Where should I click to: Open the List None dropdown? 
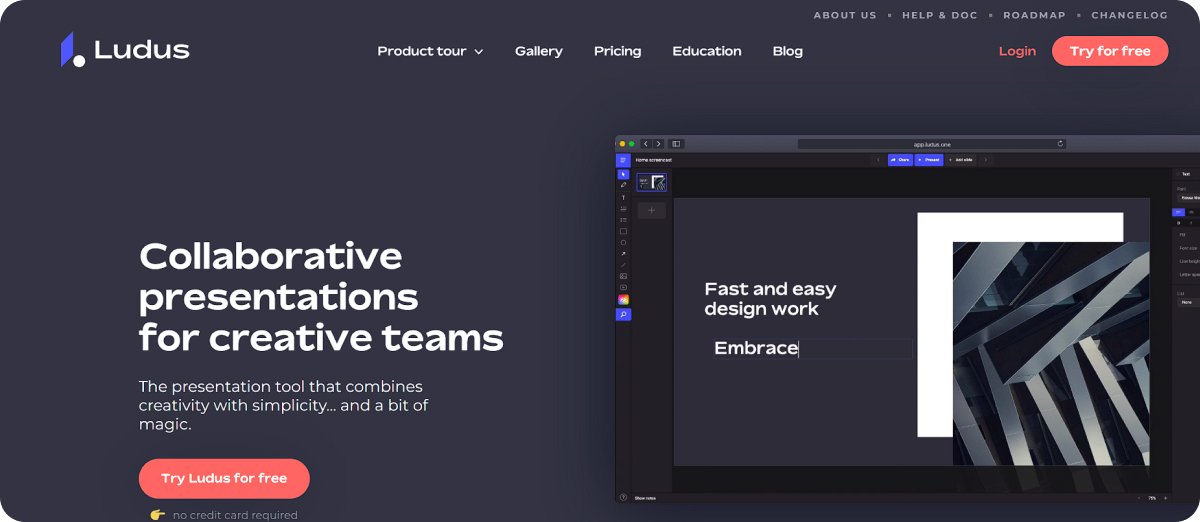(1188, 302)
